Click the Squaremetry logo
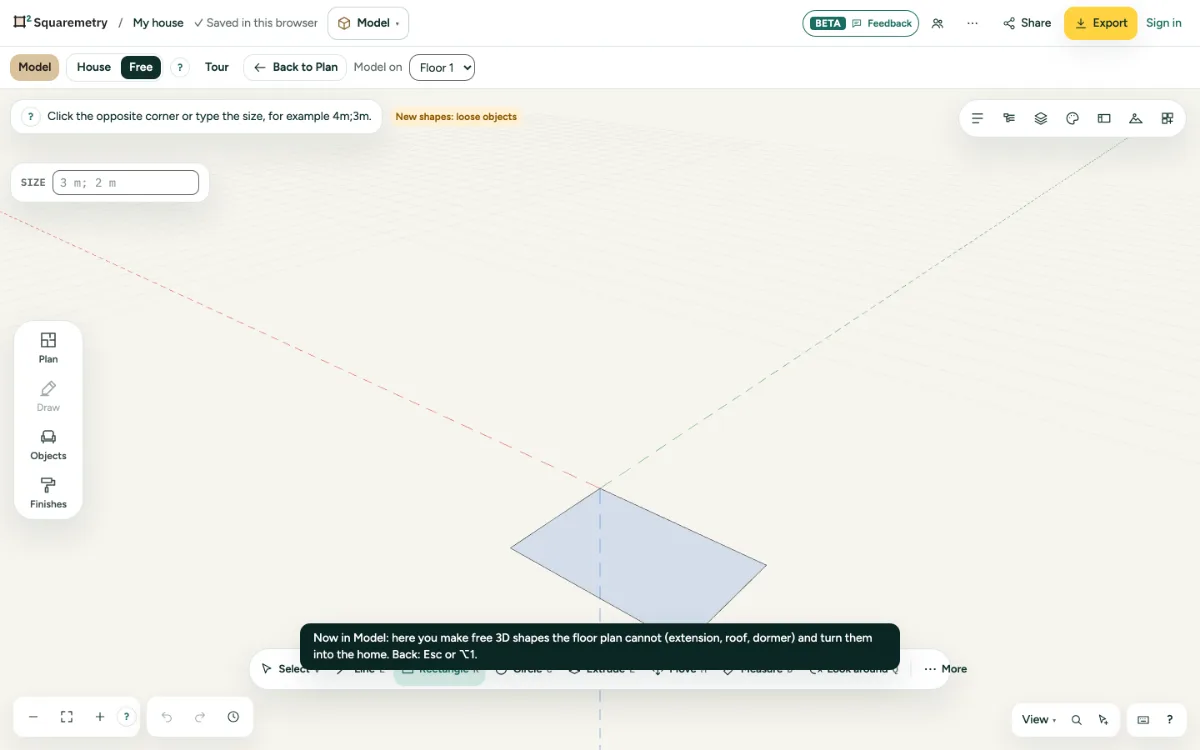This screenshot has width=1200, height=750. 60,23
